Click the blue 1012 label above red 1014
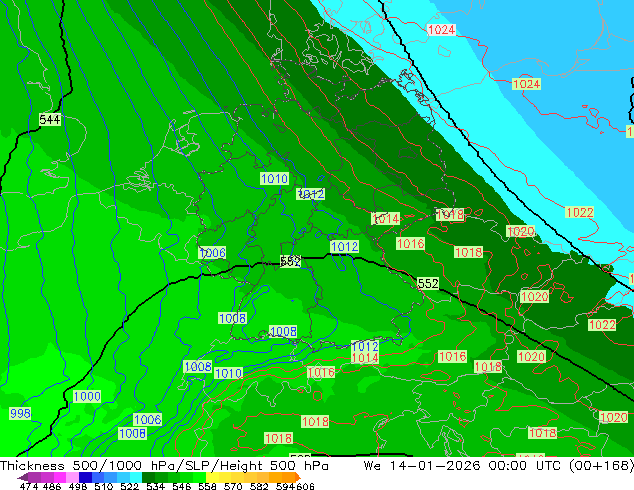634x490 pixels. click(x=365, y=346)
